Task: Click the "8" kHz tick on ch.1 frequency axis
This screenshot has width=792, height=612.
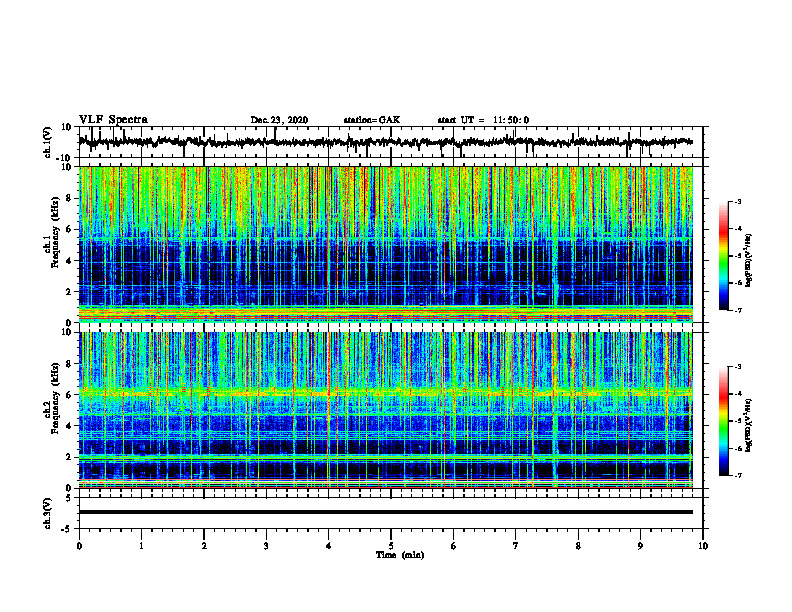Action: [69, 198]
